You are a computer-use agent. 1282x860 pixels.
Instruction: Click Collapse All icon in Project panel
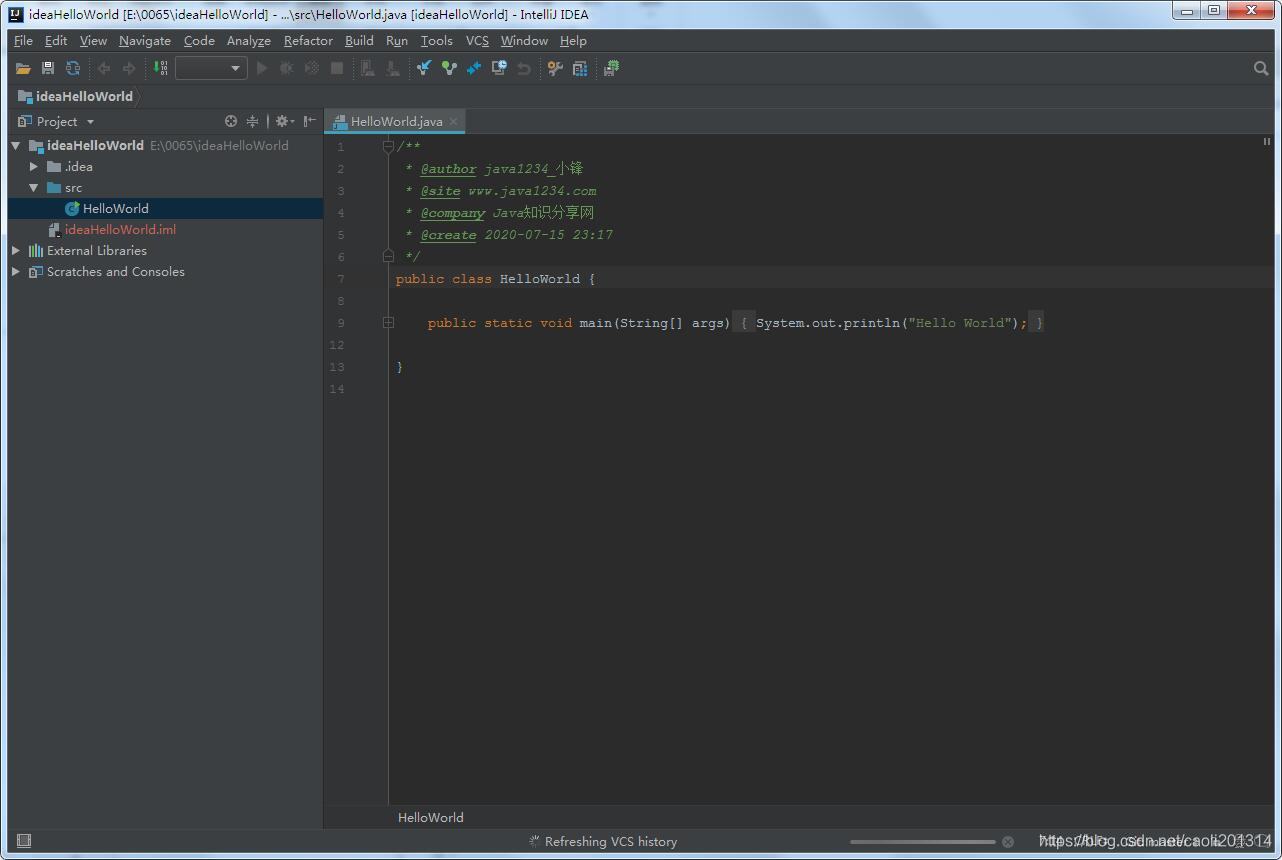(x=253, y=121)
